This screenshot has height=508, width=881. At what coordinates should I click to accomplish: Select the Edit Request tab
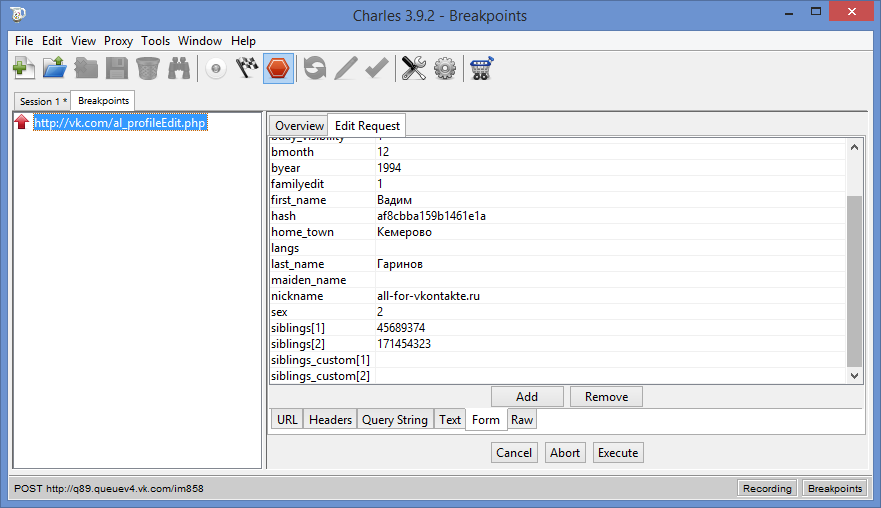click(x=367, y=126)
